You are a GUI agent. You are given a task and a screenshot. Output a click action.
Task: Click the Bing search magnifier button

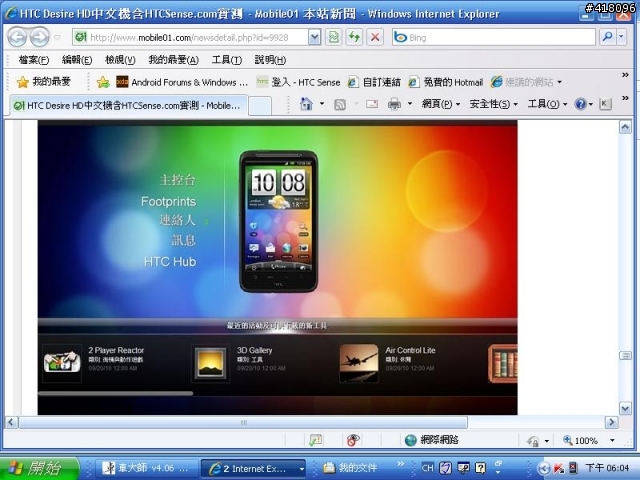607,37
